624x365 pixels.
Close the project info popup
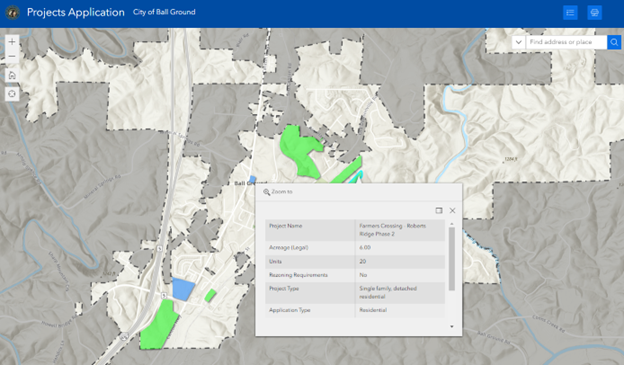click(x=452, y=211)
